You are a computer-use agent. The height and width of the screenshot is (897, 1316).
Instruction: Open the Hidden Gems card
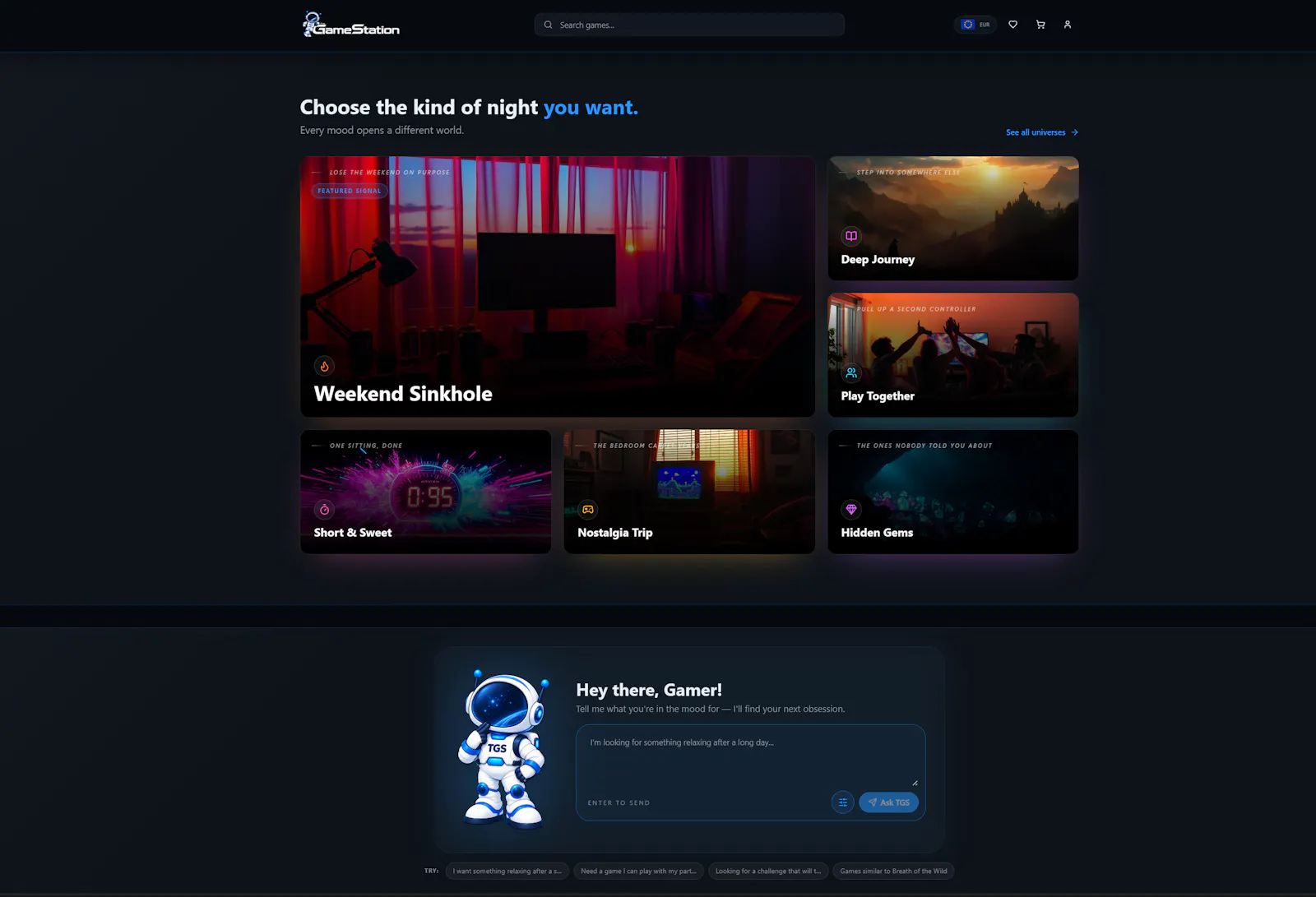click(x=953, y=492)
